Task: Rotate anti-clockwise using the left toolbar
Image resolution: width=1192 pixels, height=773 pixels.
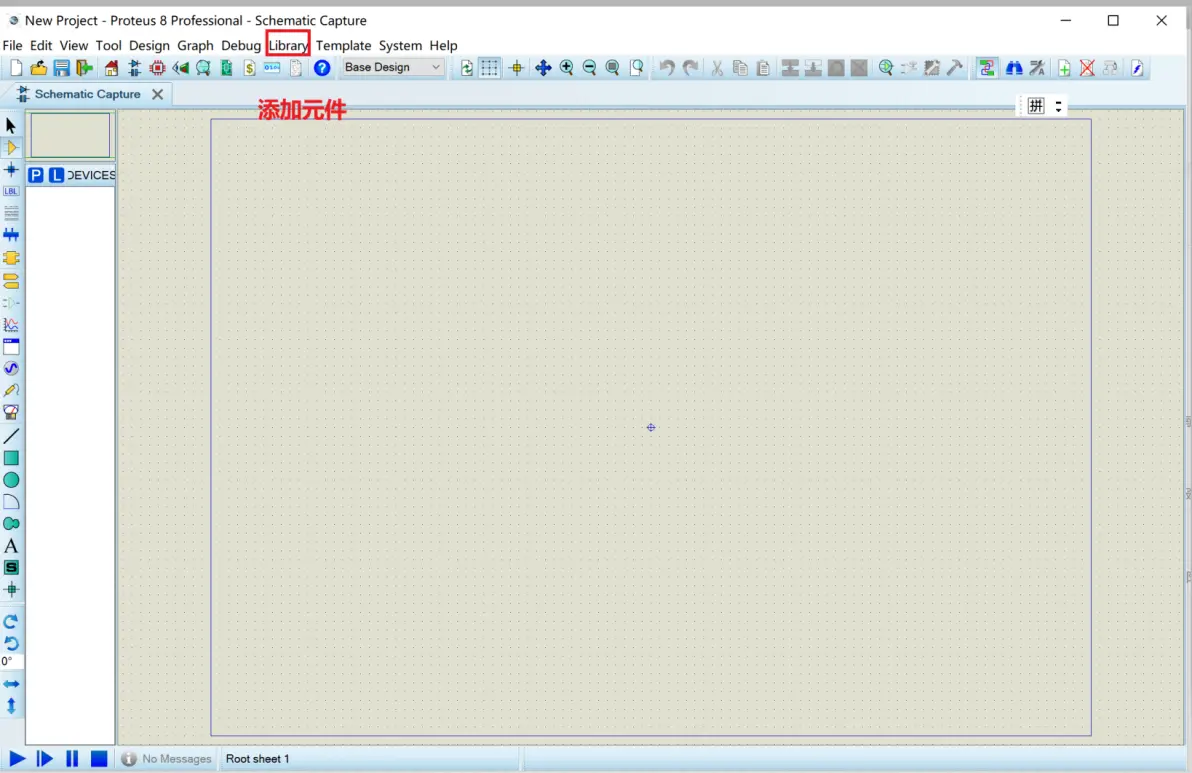Action: coord(11,643)
